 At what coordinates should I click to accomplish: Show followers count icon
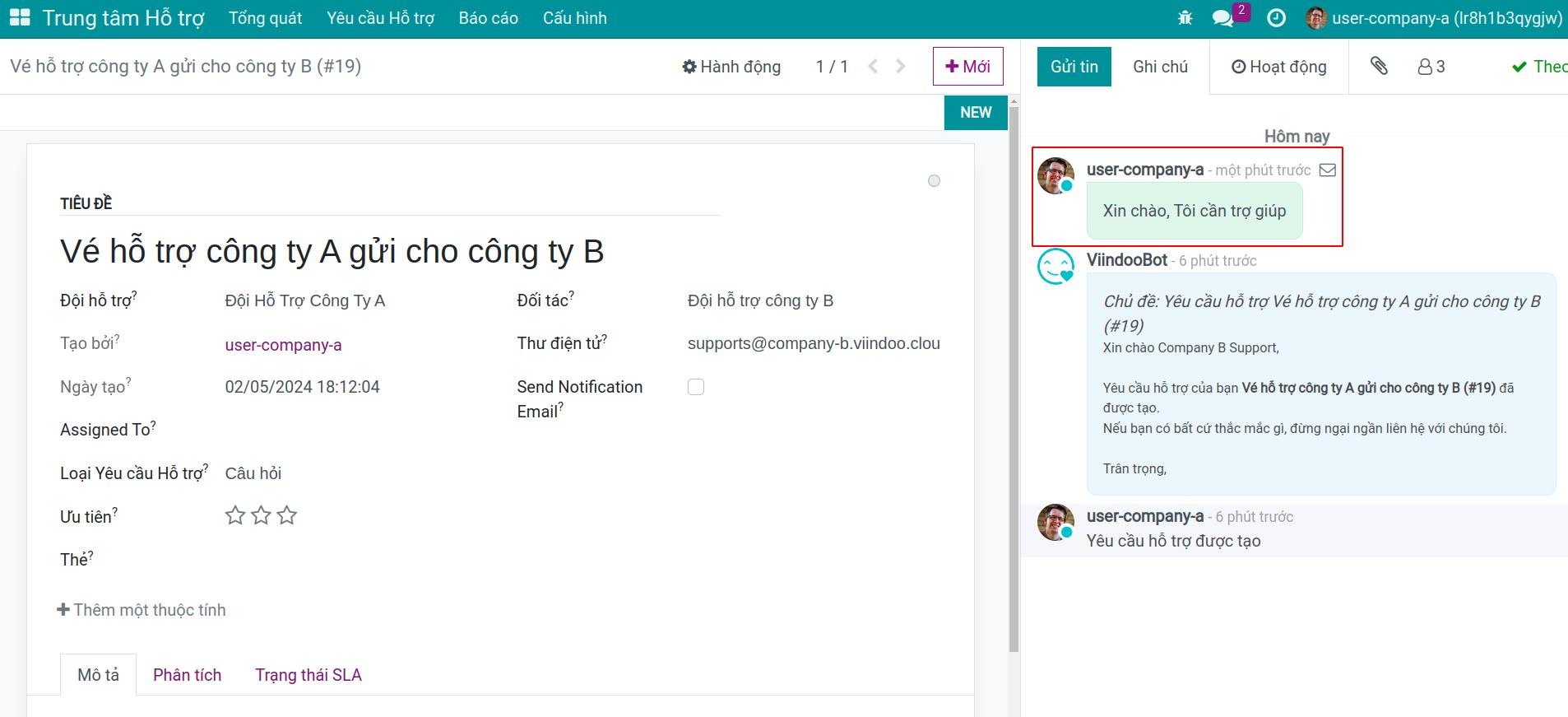pyautogui.click(x=1431, y=67)
